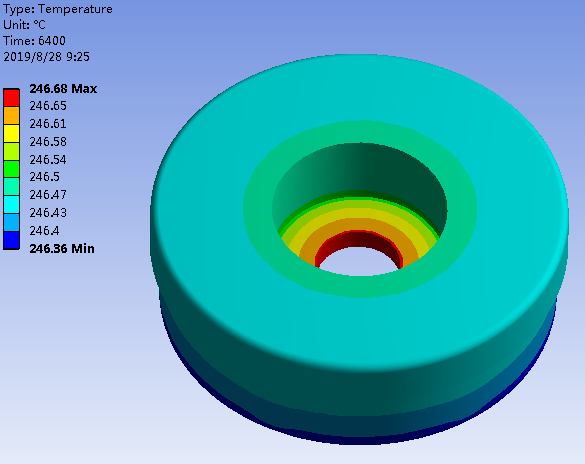585x464 pixels.
Task: Click the '246.68 Max' legend value
Action: [63, 89]
